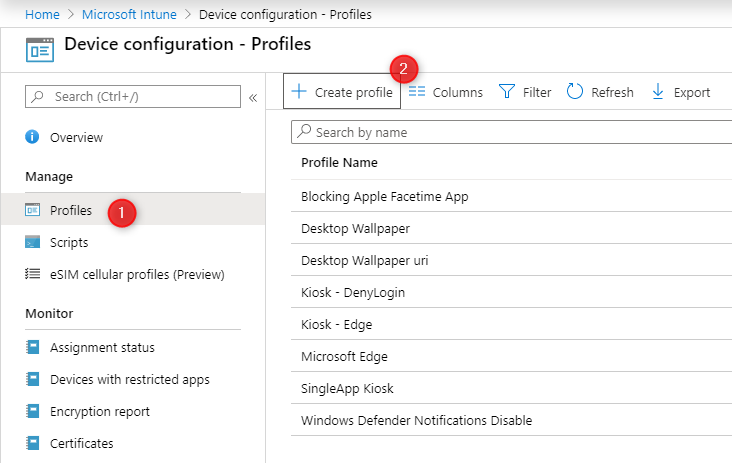Image resolution: width=732 pixels, height=463 pixels.
Task: Focus the Search by name field
Action: coord(512,132)
